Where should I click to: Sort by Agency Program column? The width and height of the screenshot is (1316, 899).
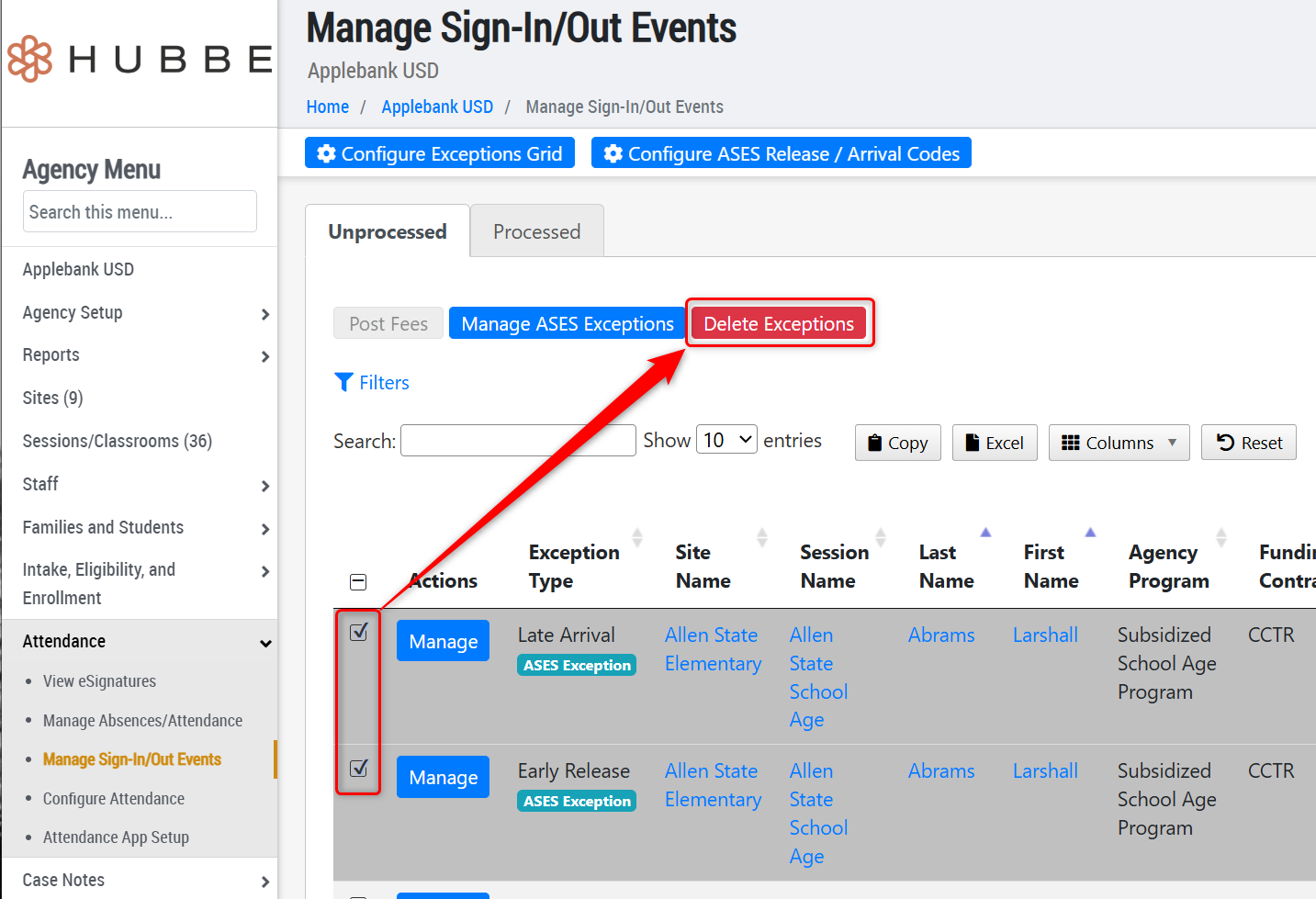click(1168, 566)
